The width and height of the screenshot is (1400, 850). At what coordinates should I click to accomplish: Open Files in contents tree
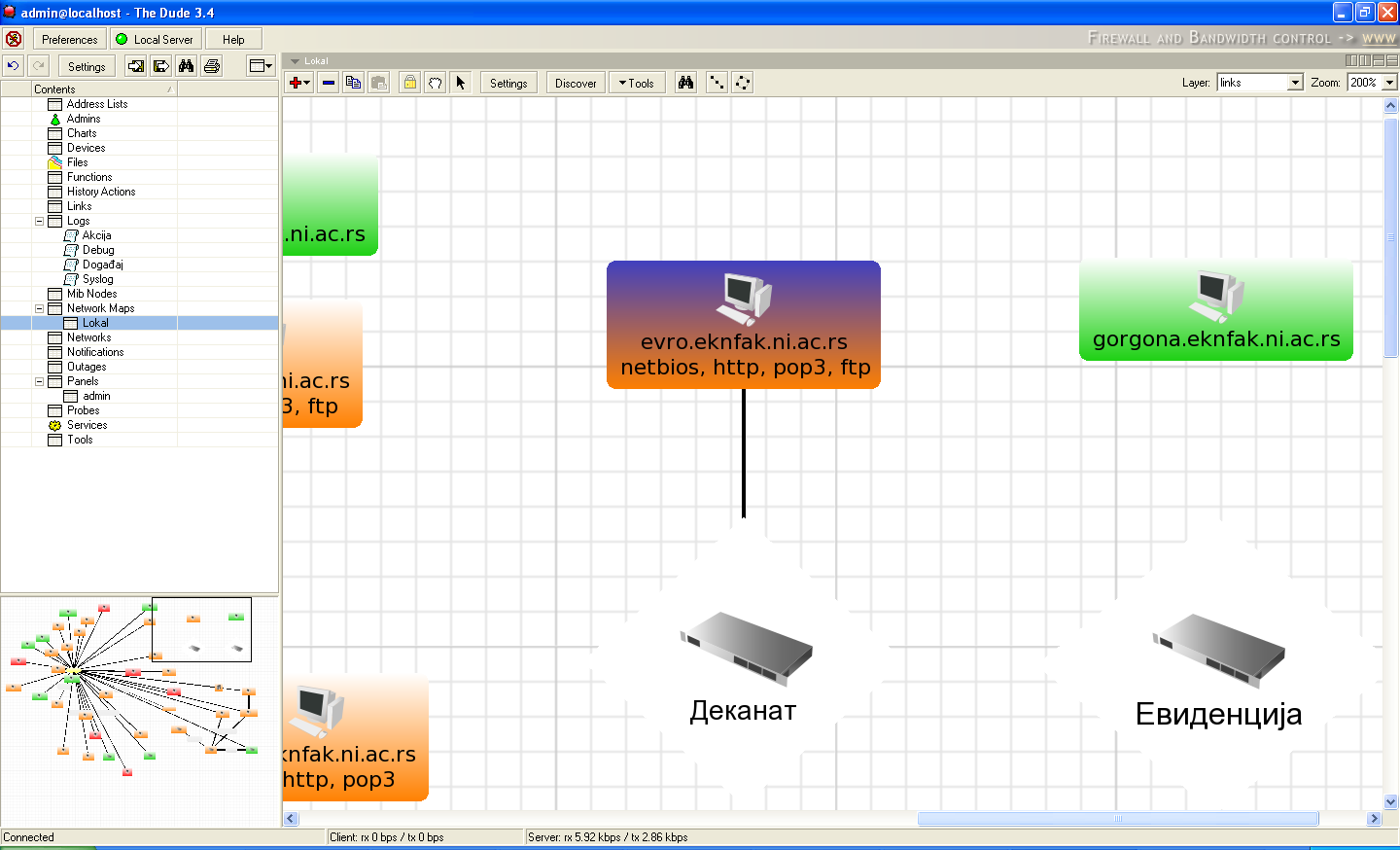coord(78,162)
